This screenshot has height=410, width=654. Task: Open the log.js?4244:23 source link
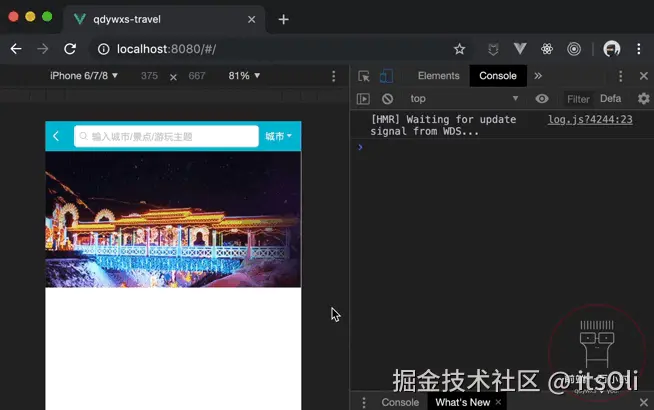point(590,120)
